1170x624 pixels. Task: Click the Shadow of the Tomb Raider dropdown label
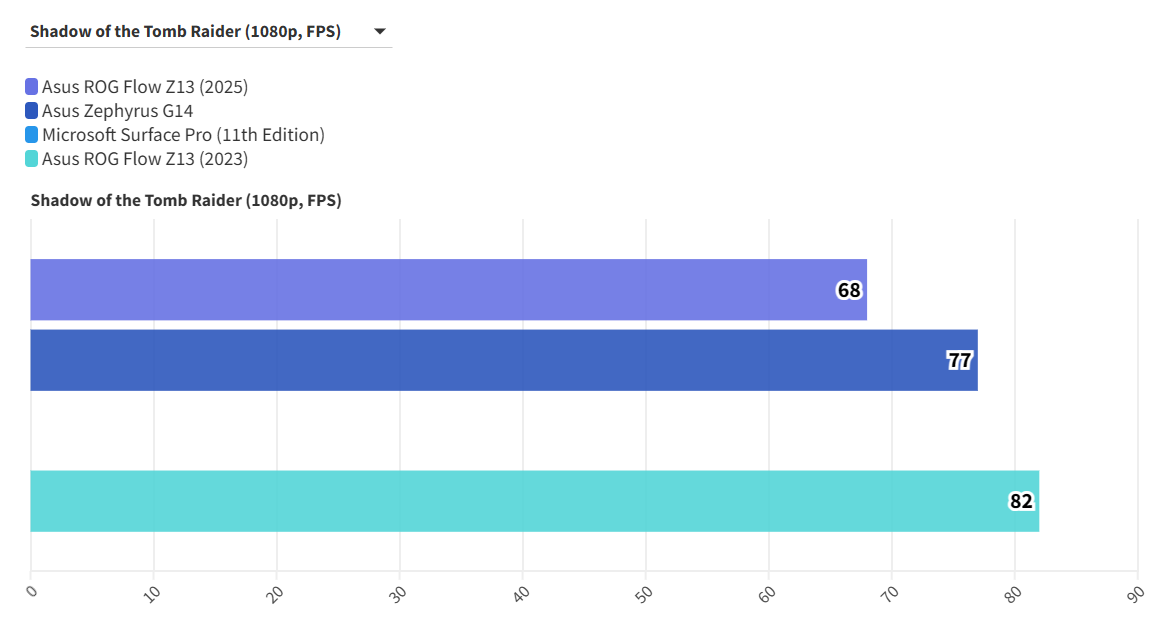(185, 32)
